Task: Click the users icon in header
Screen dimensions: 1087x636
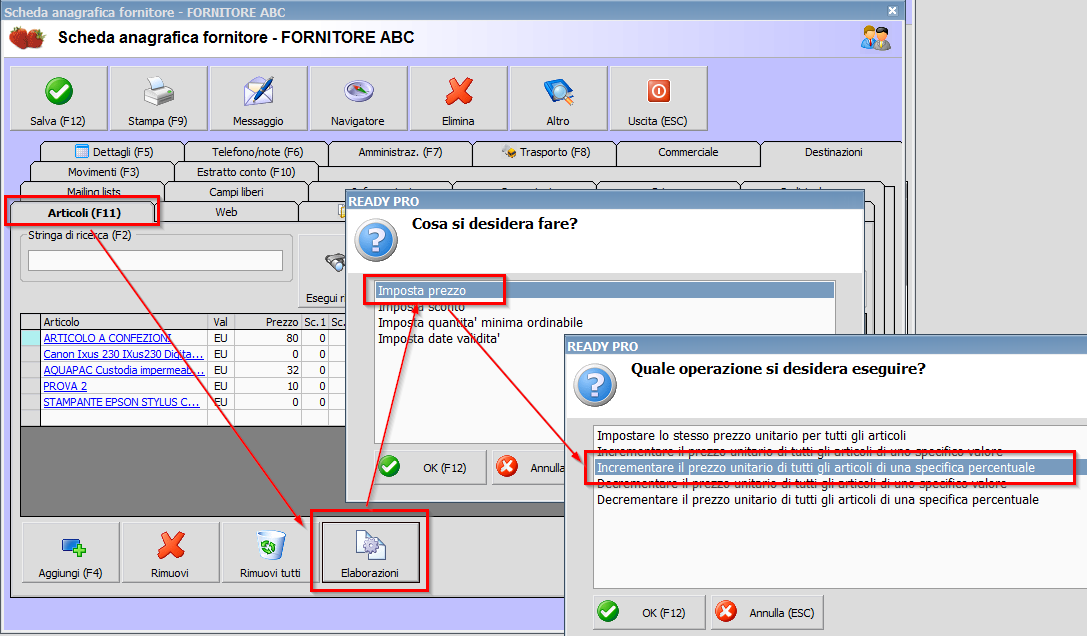Action: point(876,38)
